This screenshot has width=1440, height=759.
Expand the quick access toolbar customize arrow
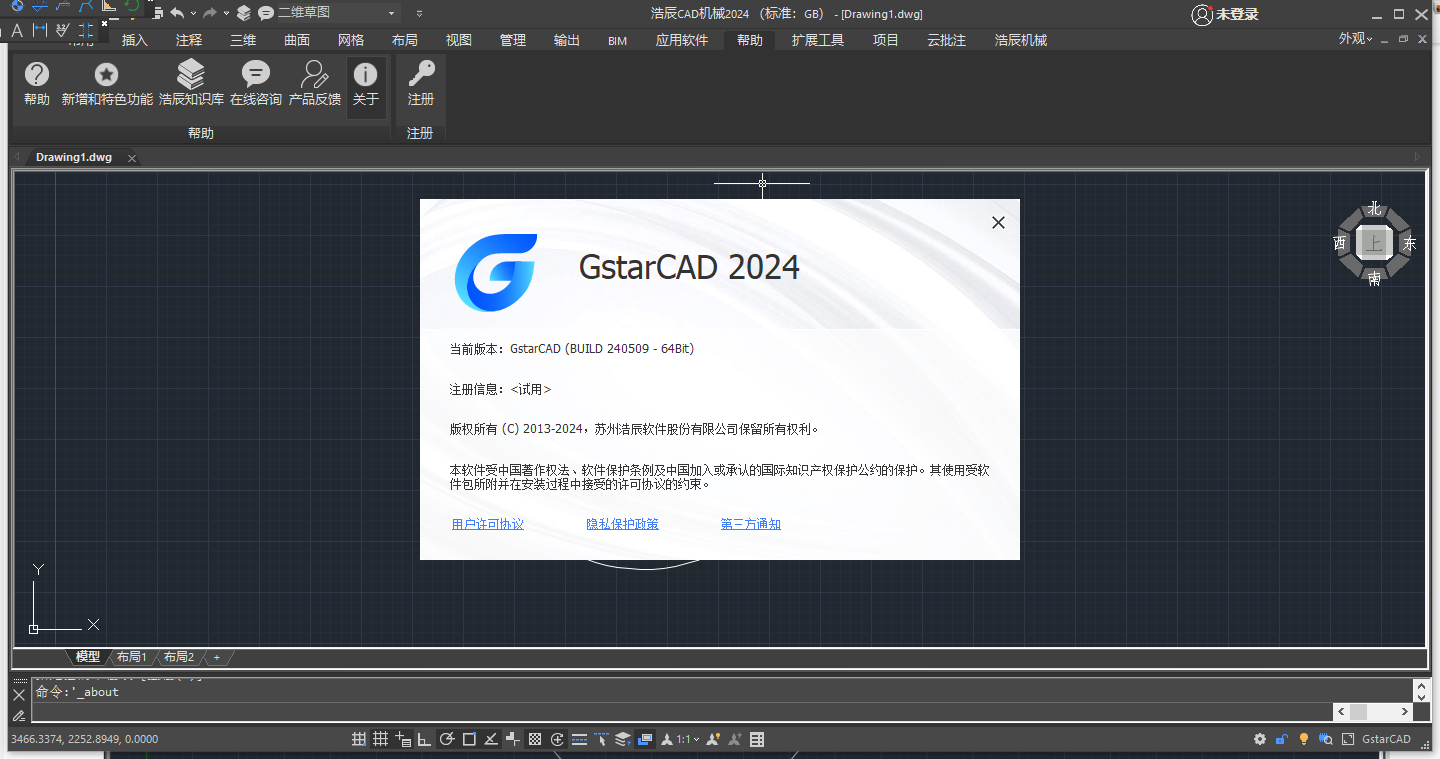[x=419, y=14]
